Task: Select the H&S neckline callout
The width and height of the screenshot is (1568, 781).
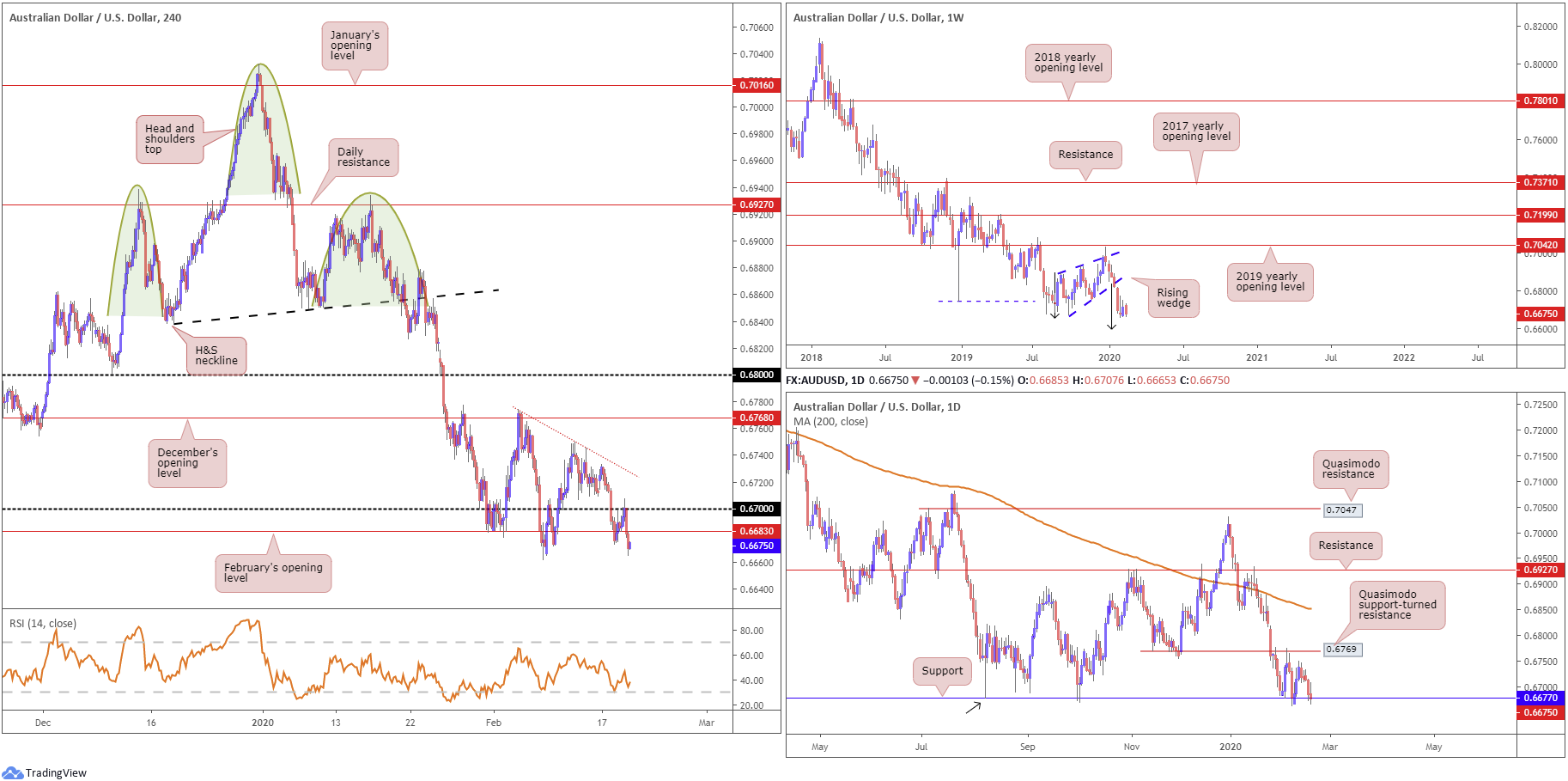Action: pyautogui.click(x=216, y=356)
